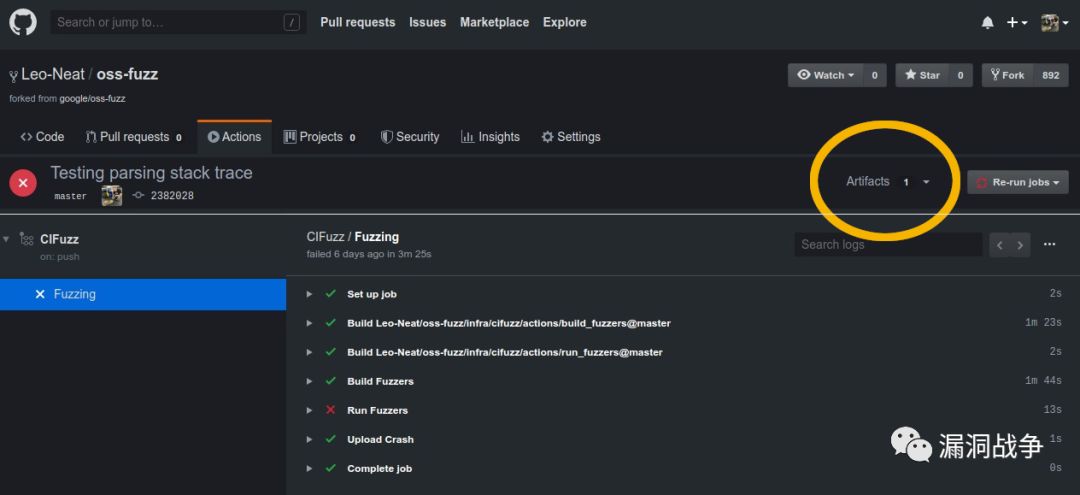Switch to the repository Pull requests tab
1080x495 pixels.
coord(134,137)
